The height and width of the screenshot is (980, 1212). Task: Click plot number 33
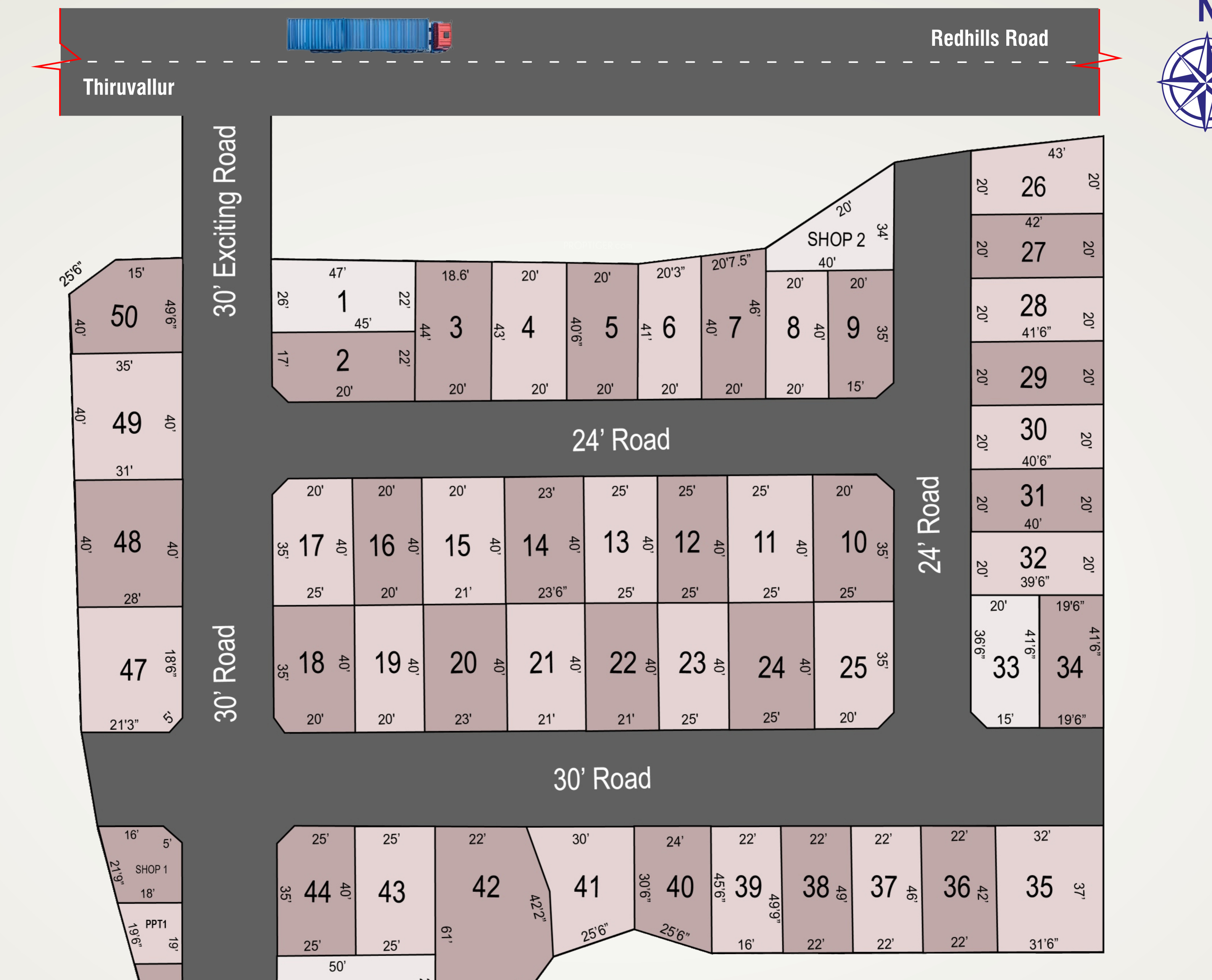[x=1006, y=667]
